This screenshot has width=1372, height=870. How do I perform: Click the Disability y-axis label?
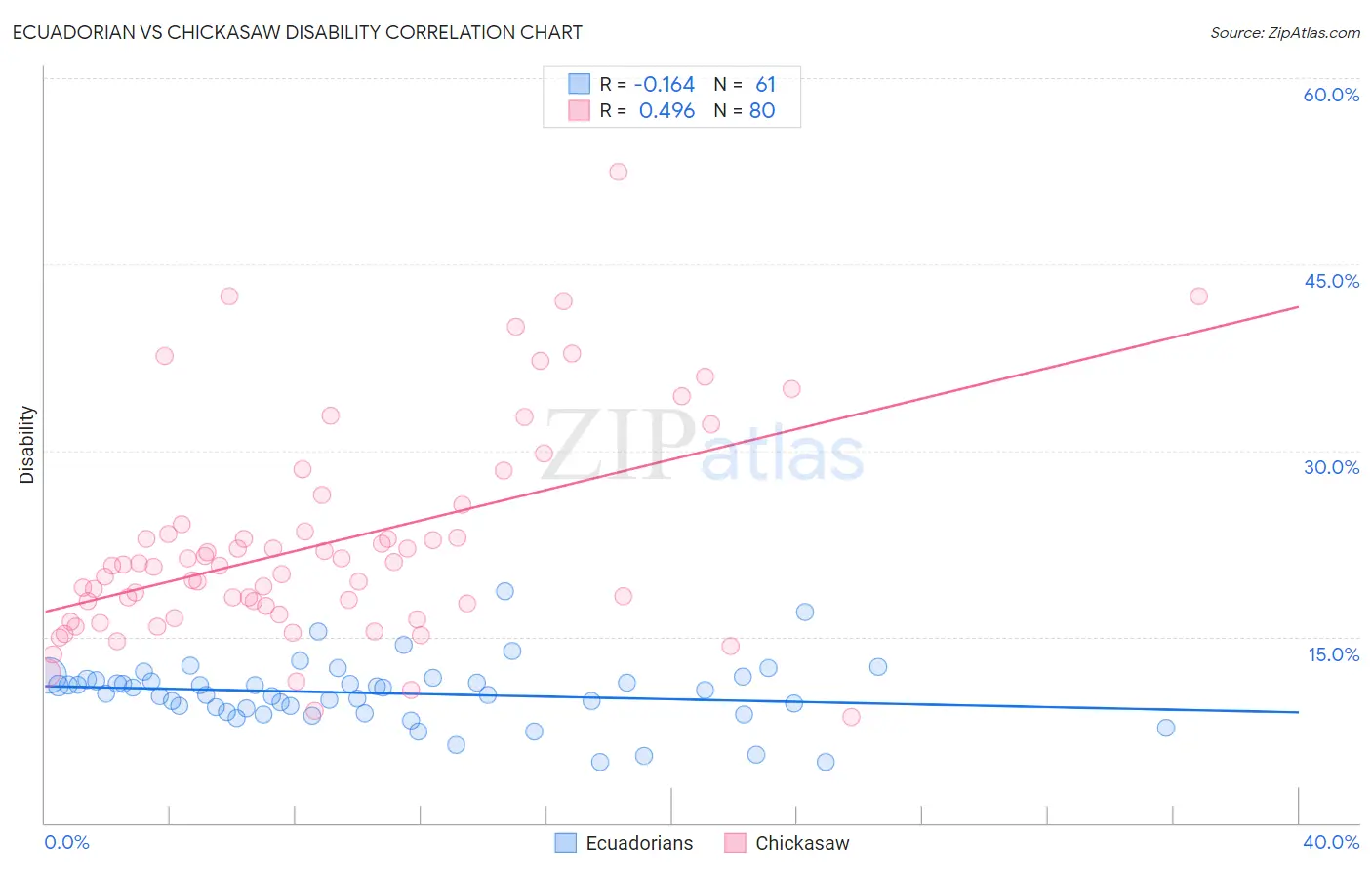pos(27,445)
